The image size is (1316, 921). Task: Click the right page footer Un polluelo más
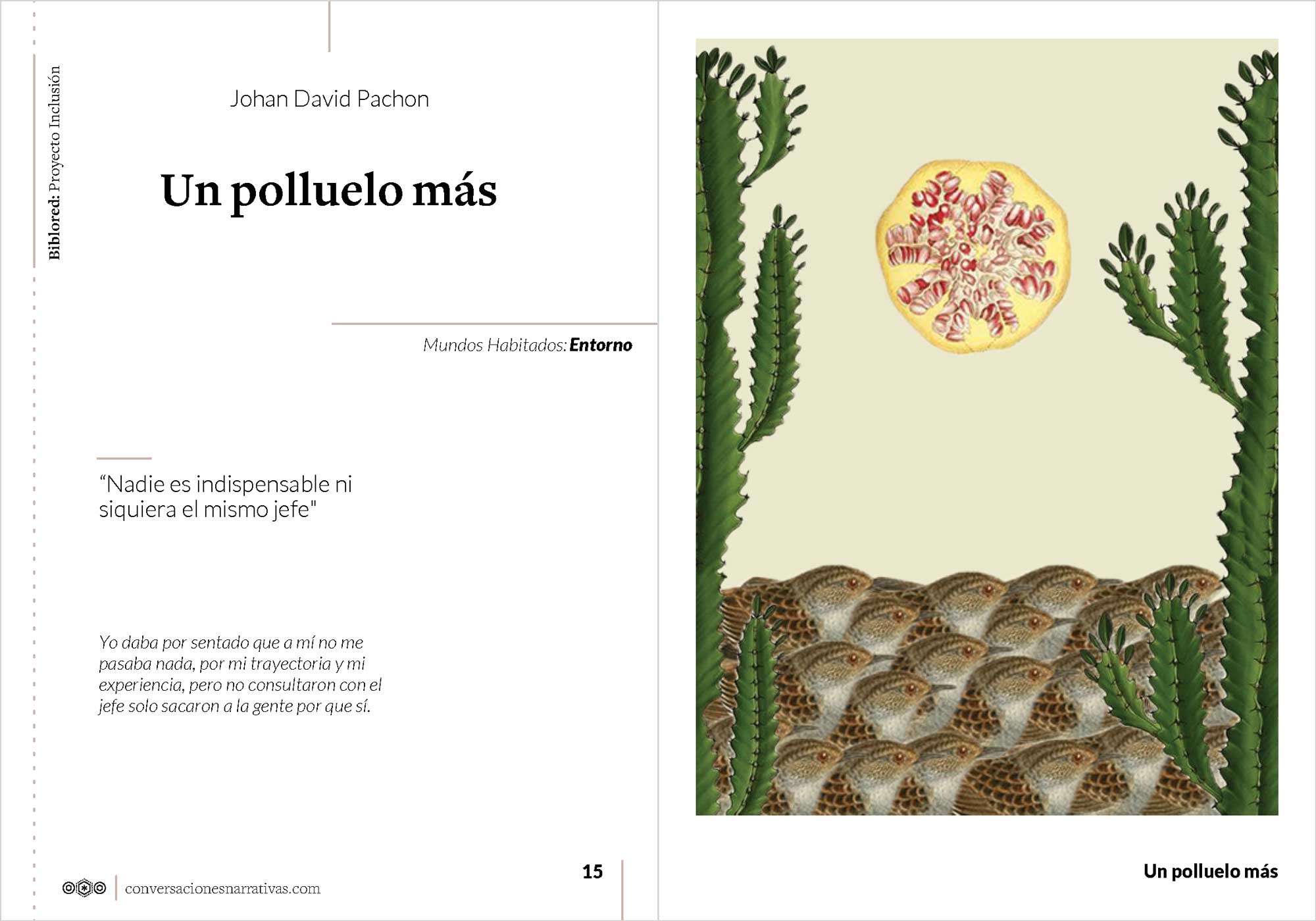1211,871
